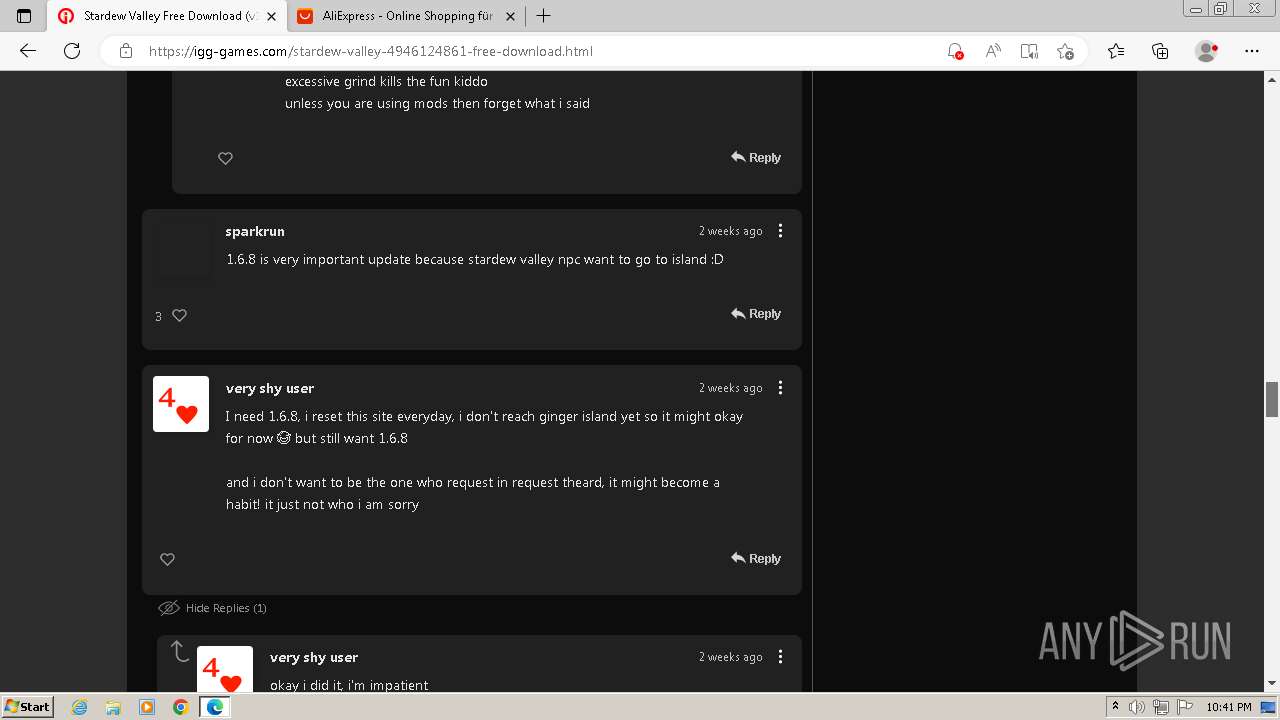1280x720 pixels.
Task: Click '2 weeks ago' on very shy user's comment
Action: [x=730, y=388]
